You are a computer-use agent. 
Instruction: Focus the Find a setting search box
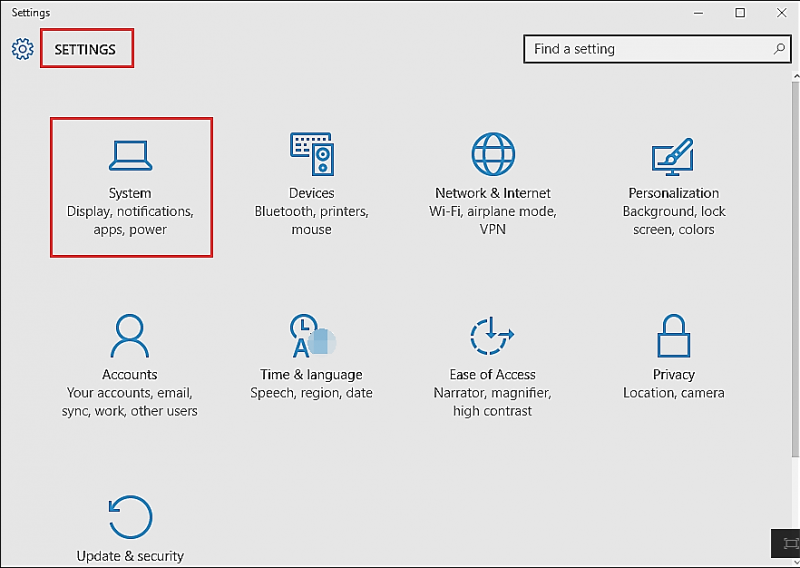tap(658, 49)
